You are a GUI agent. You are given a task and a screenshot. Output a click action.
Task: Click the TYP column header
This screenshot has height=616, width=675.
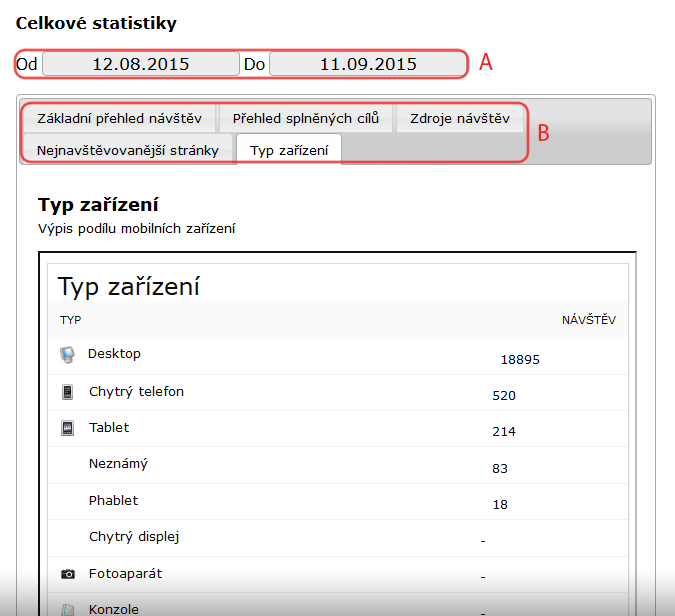pyautogui.click(x=70, y=320)
